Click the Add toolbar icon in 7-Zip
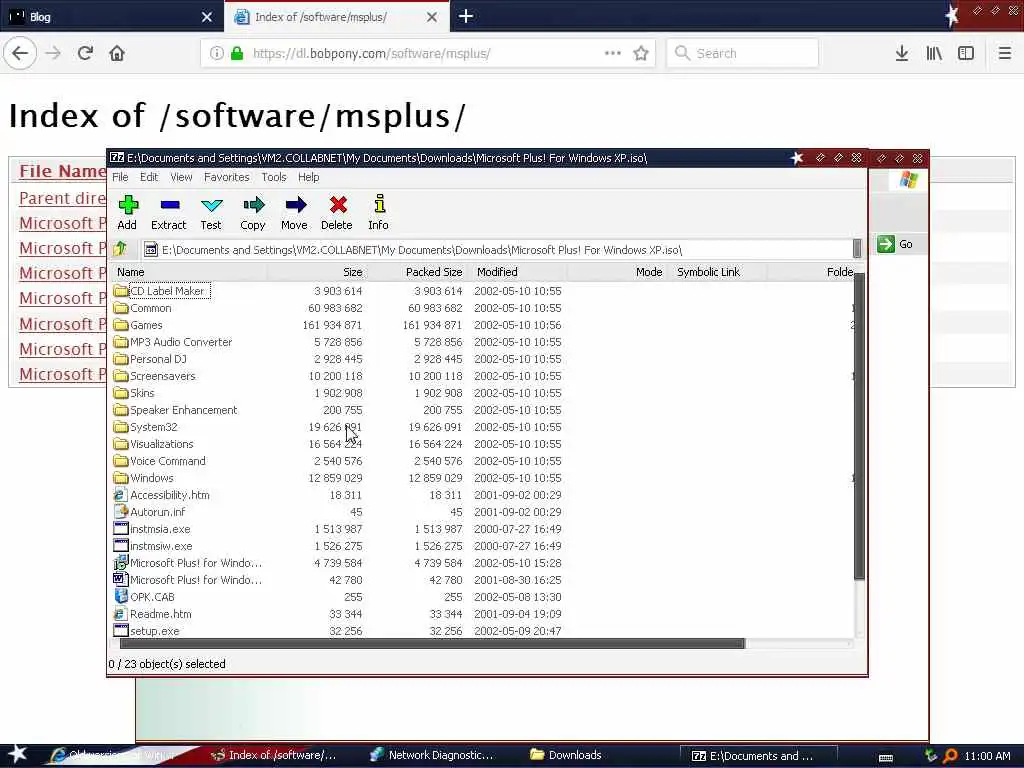This screenshot has height=768, width=1024. coord(127,212)
